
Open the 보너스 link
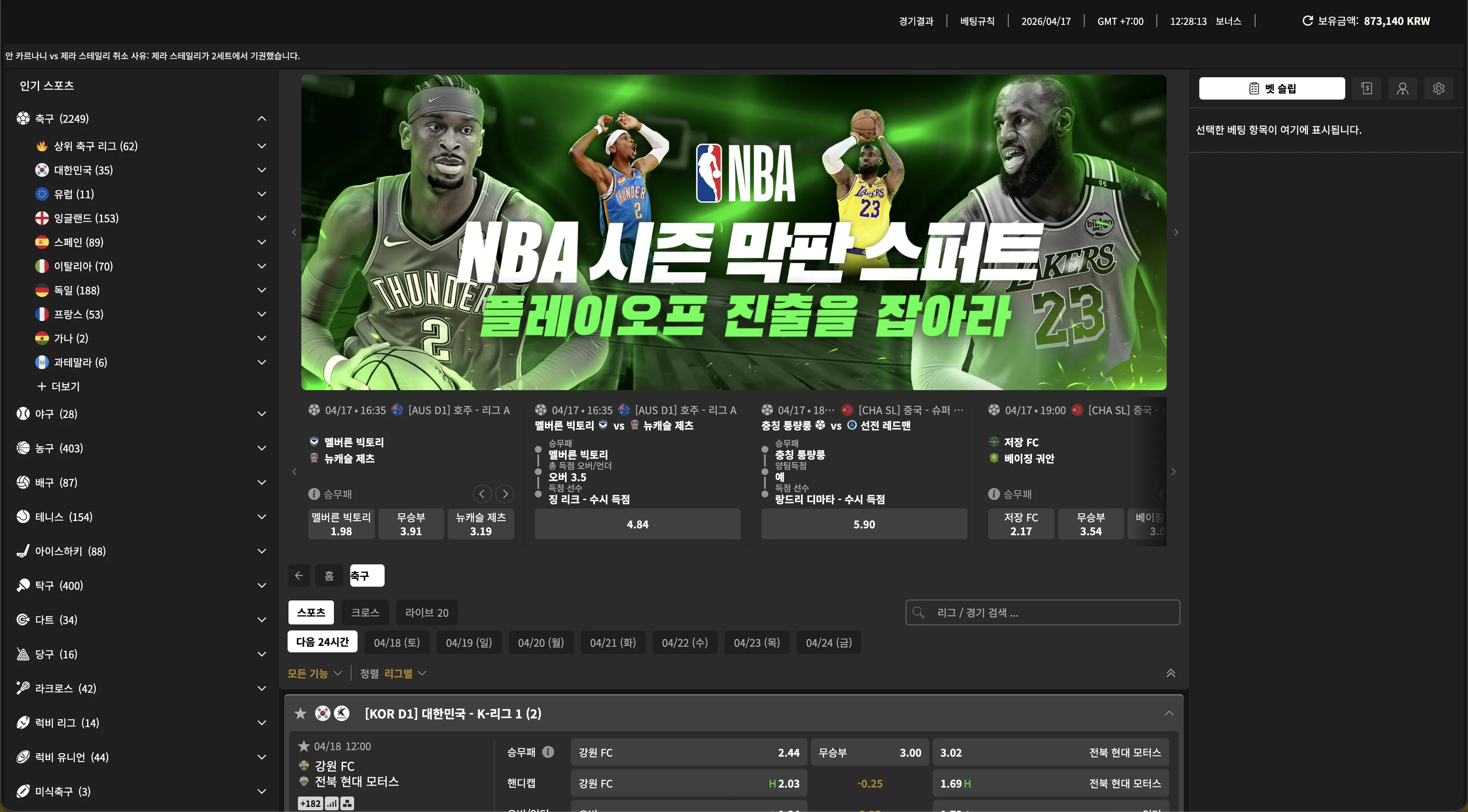pos(1228,21)
